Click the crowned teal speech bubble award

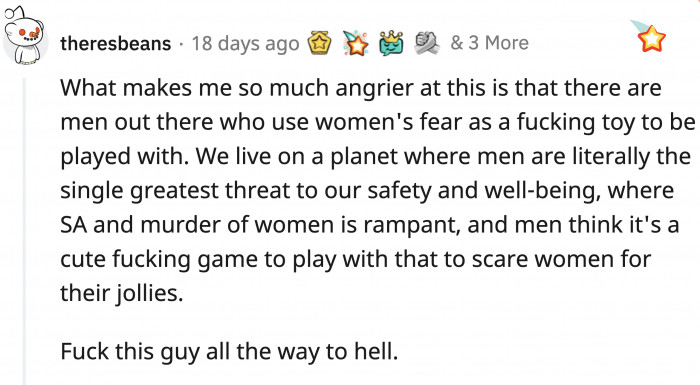pos(391,43)
